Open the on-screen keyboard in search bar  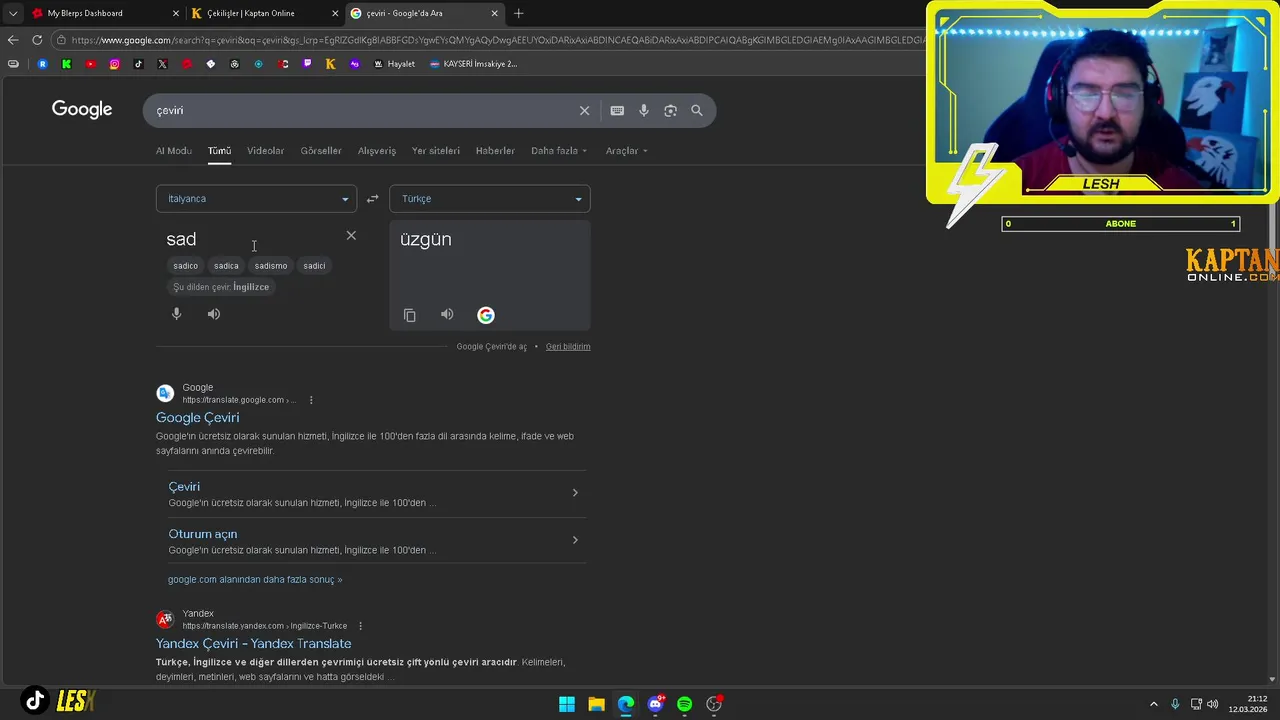pos(617,110)
